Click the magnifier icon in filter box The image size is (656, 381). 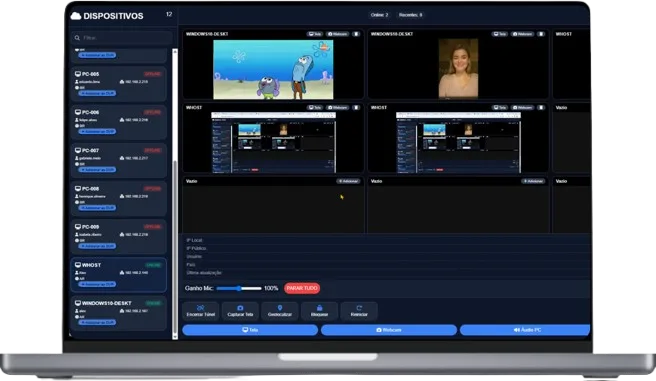click(x=77, y=38)
